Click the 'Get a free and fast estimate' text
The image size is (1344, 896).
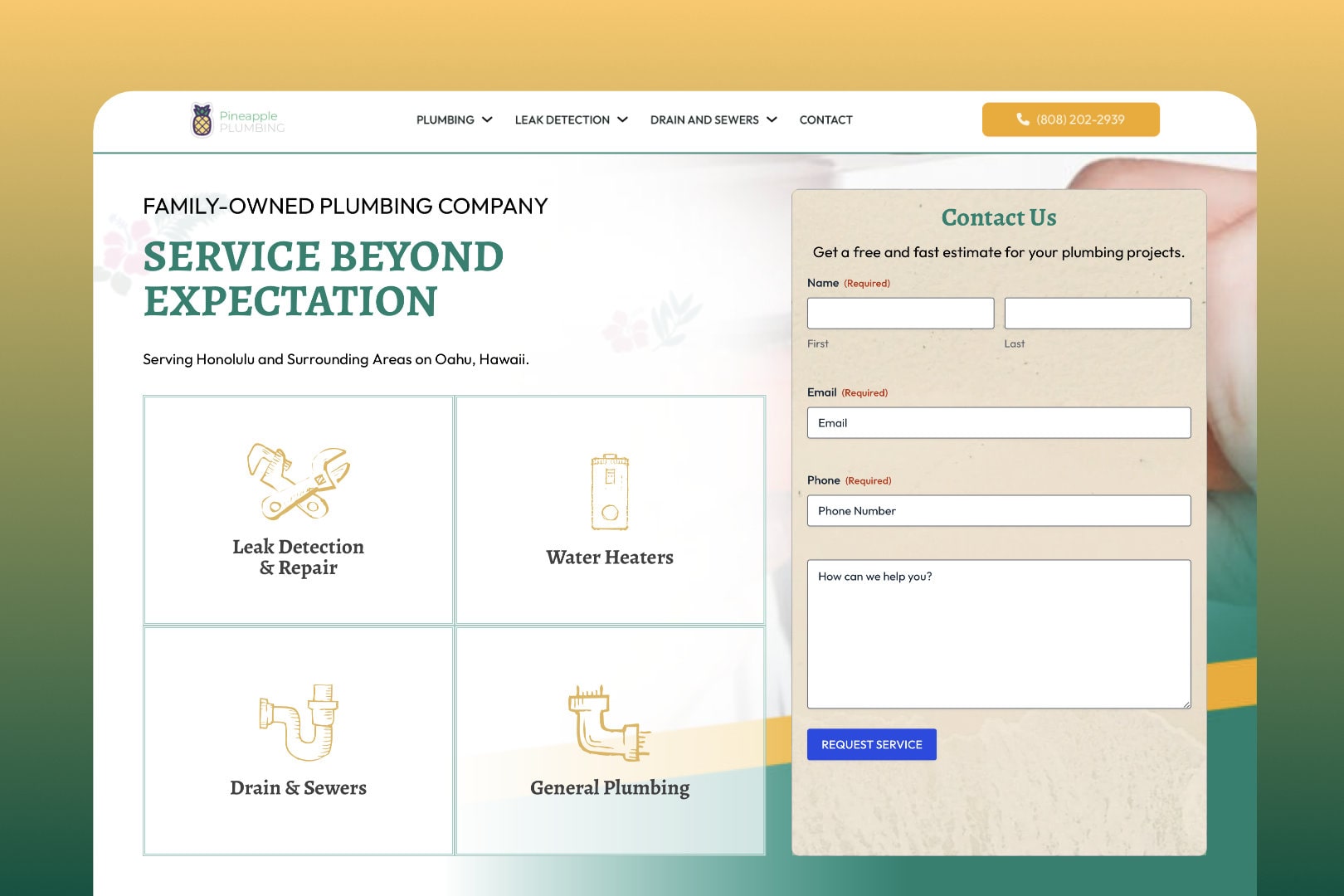click(x=999, y=252)
